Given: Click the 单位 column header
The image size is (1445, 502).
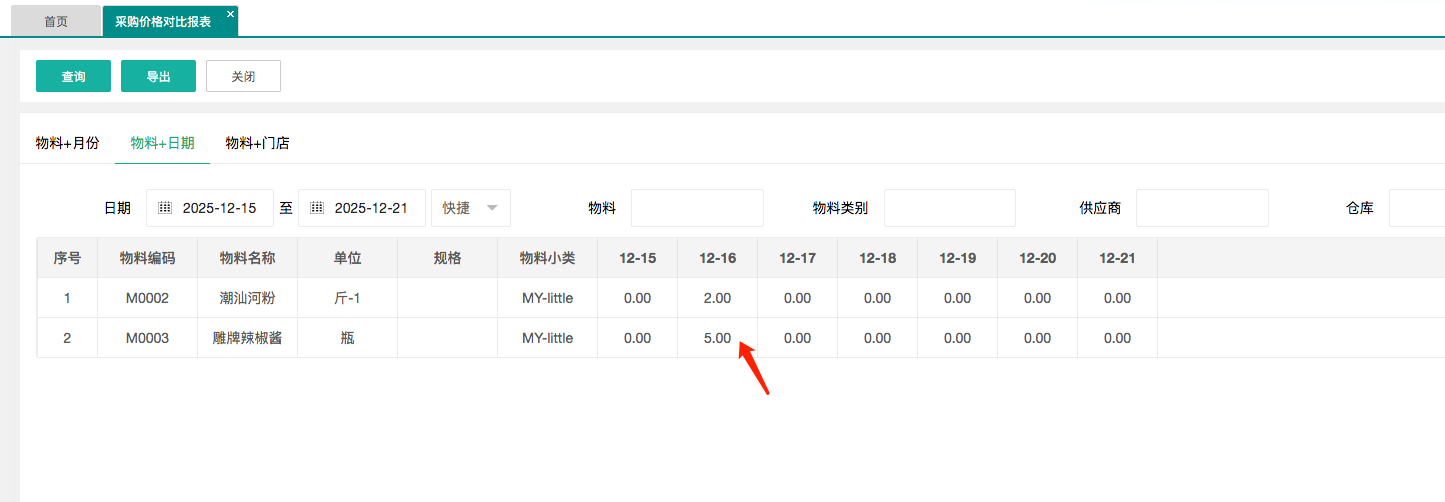Looking at the screenshot, I should (x=347, y=258).
